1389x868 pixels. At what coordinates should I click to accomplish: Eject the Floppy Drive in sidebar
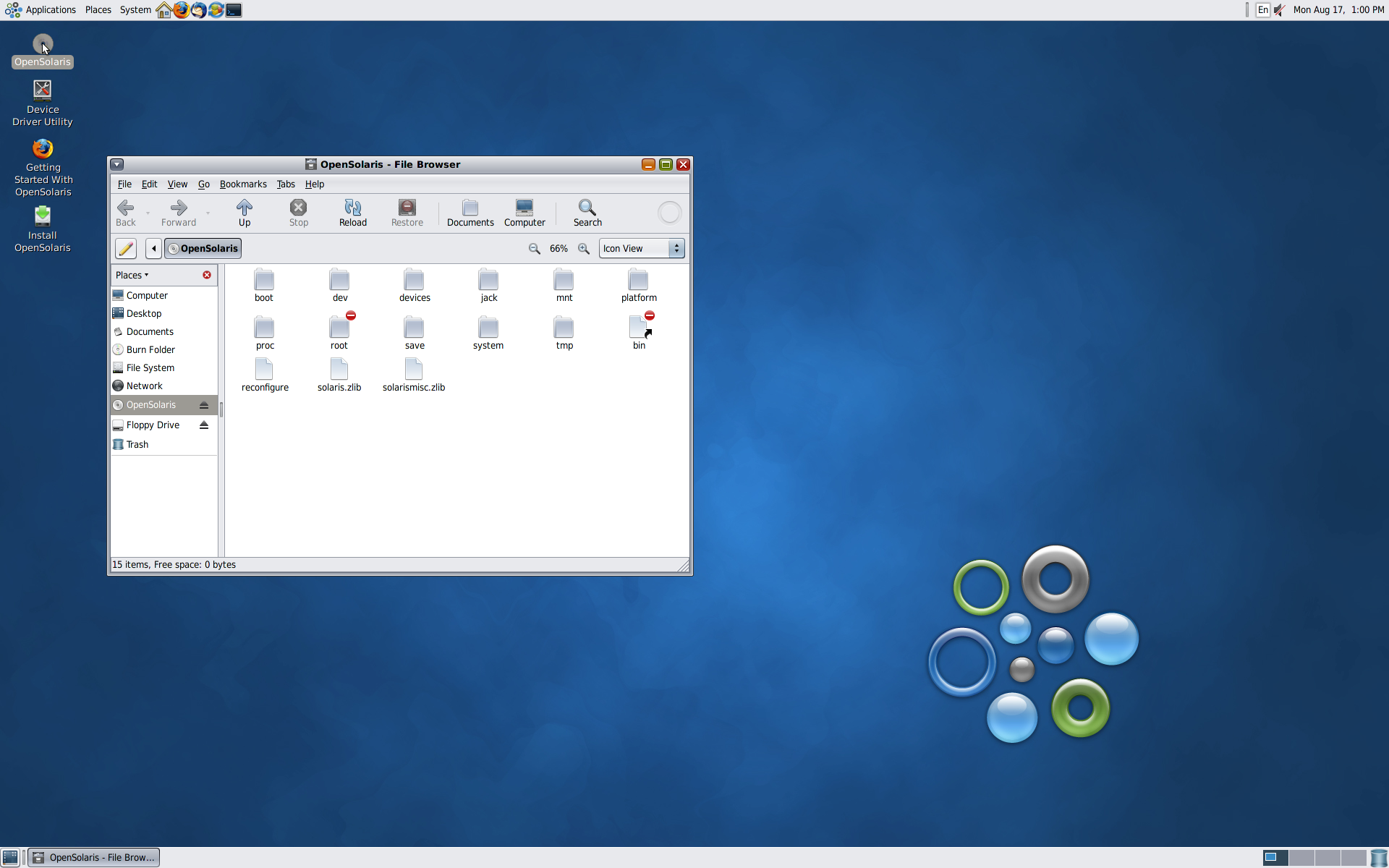(204, 425)
